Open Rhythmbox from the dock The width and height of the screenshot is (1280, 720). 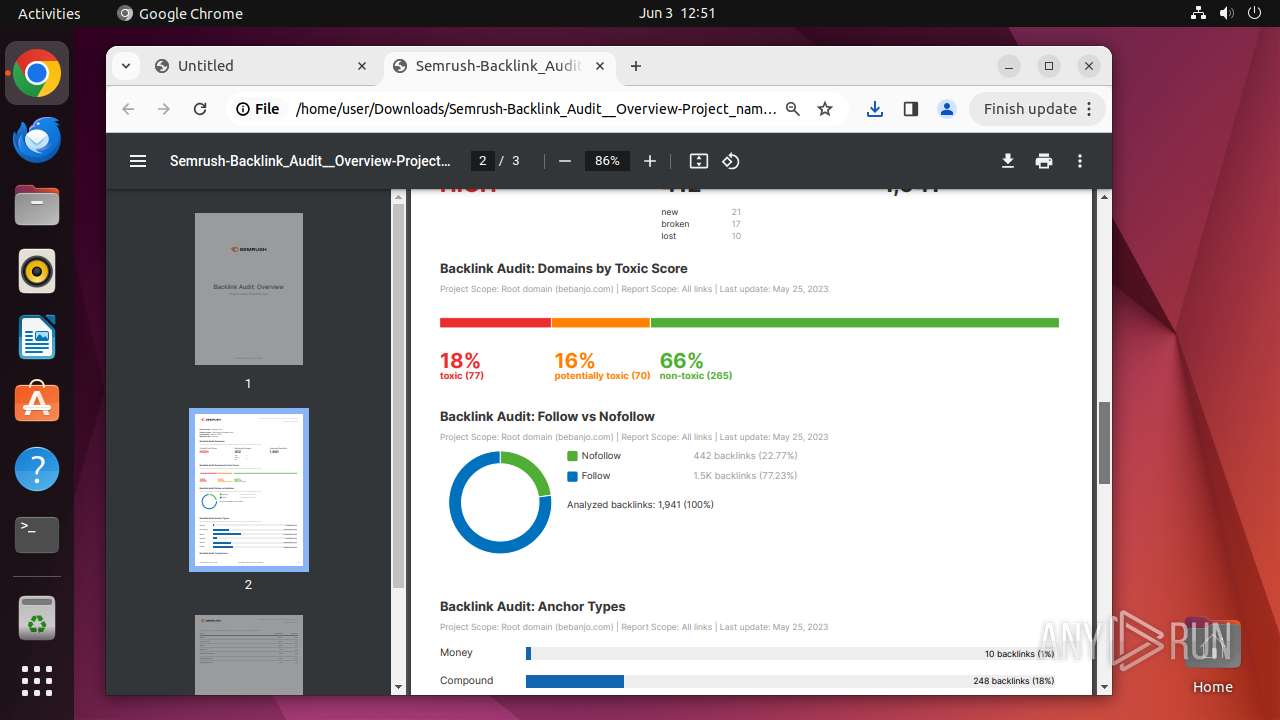pyautogui.click(x=37, y=271)
